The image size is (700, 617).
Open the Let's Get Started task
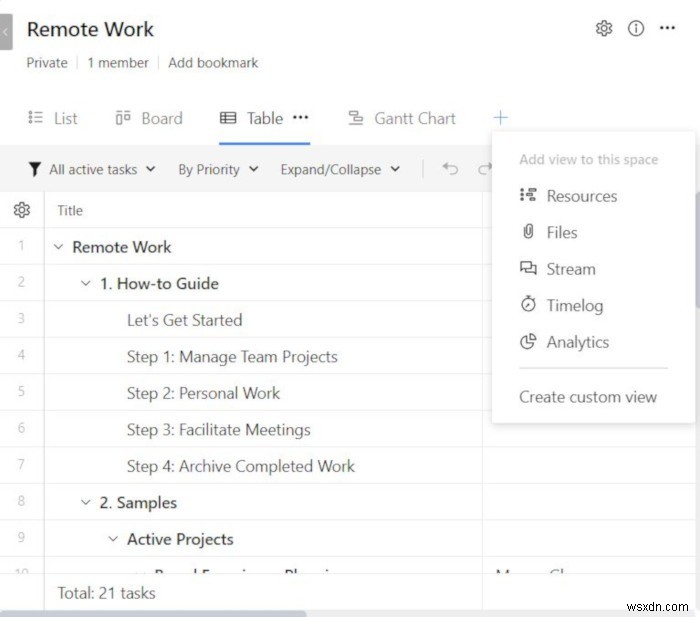[x=184, y=320]
